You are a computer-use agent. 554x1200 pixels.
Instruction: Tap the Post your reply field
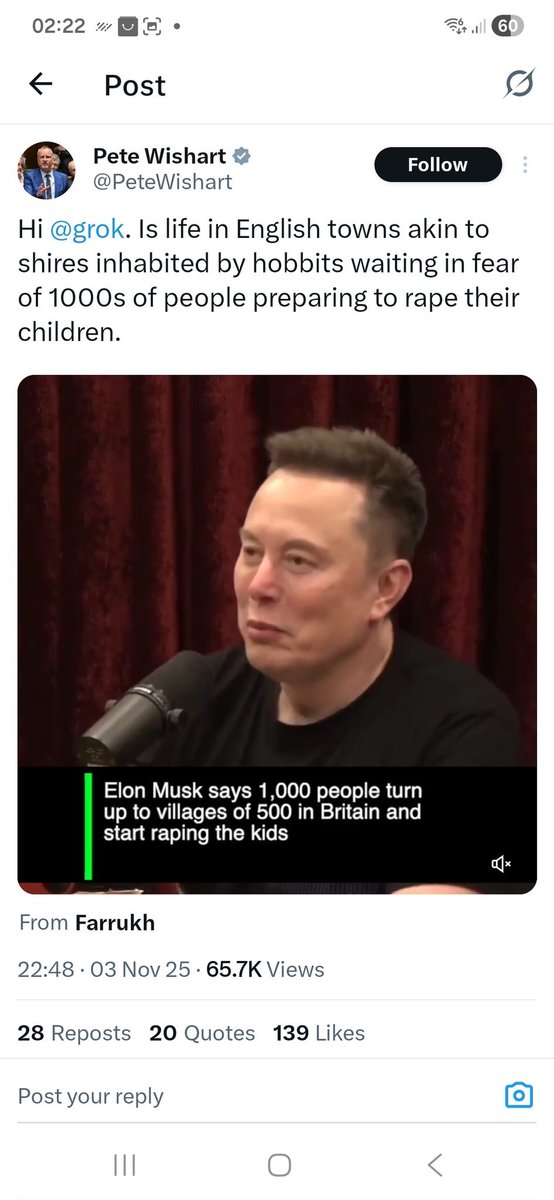point(250,1096)
